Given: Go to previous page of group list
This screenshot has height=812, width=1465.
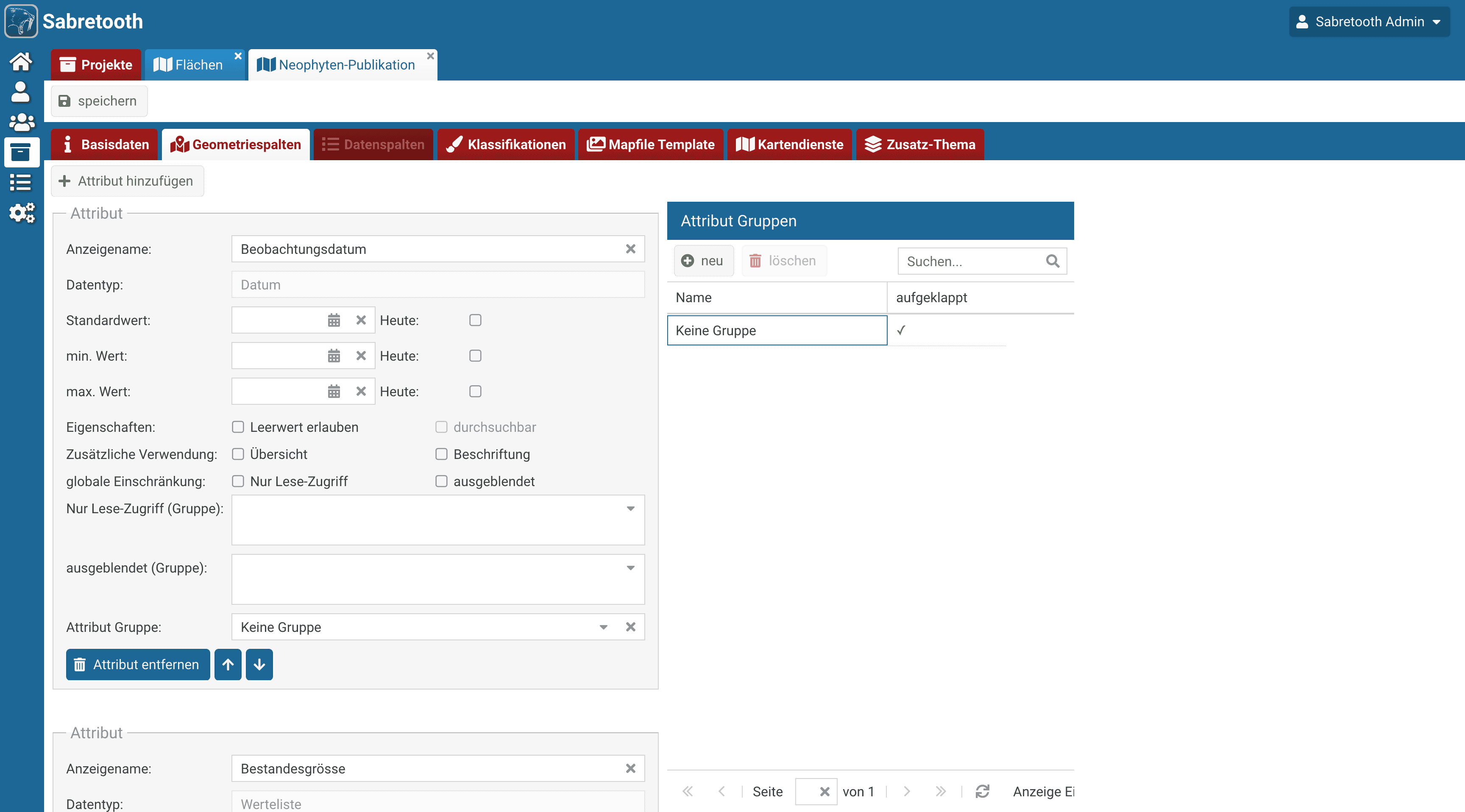Looking at the screenshot, I should 721,792.
